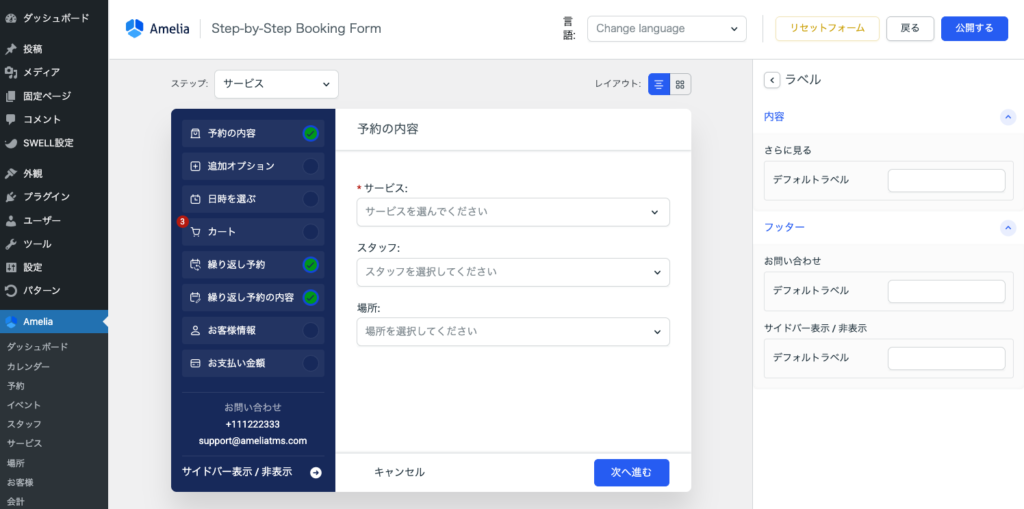
Task: Select the list layout icon
Action: [659, 85]
